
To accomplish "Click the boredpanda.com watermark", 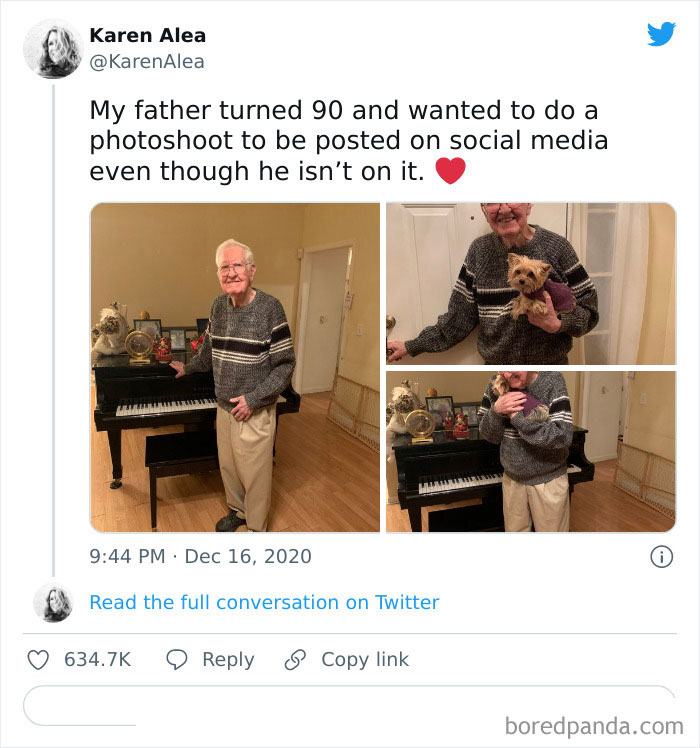I will [594, 724].
